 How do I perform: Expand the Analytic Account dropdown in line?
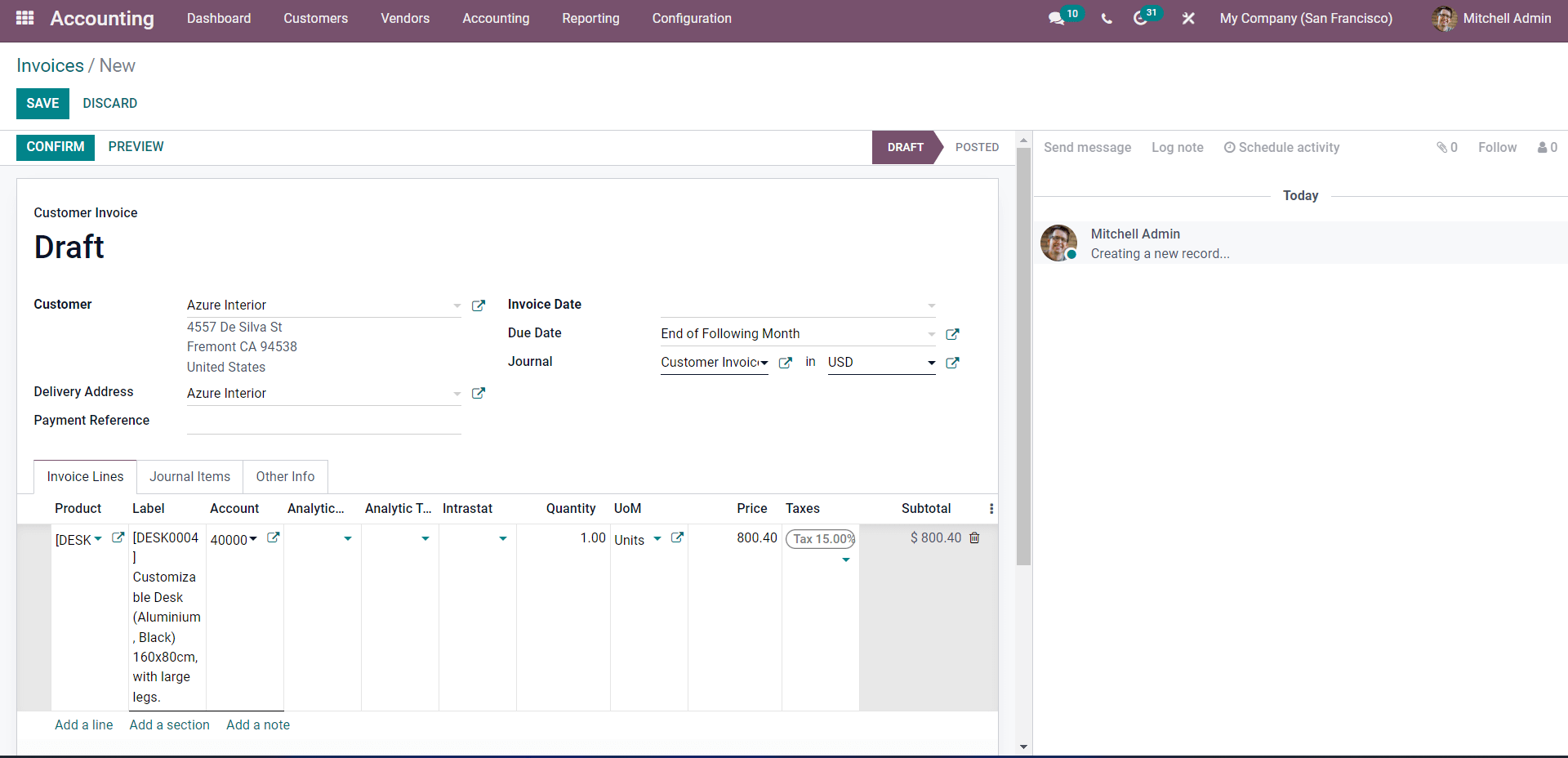point(348,538)
